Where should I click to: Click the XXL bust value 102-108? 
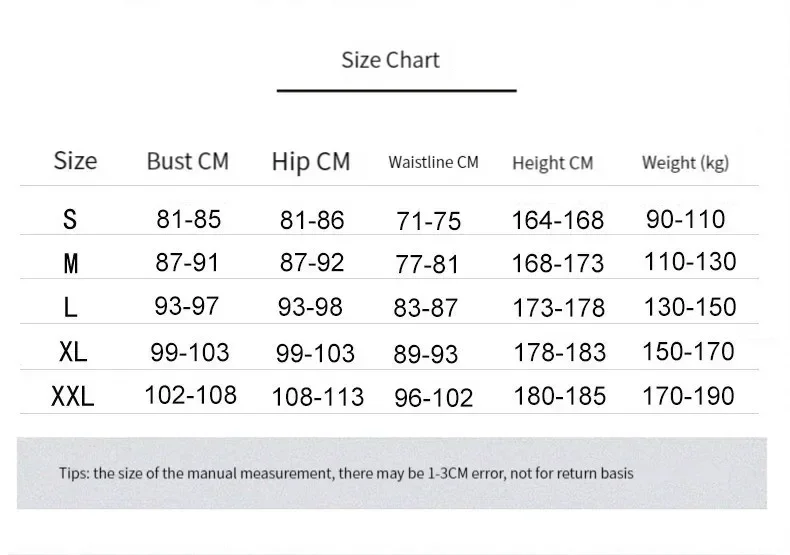(x=190, y=395)
